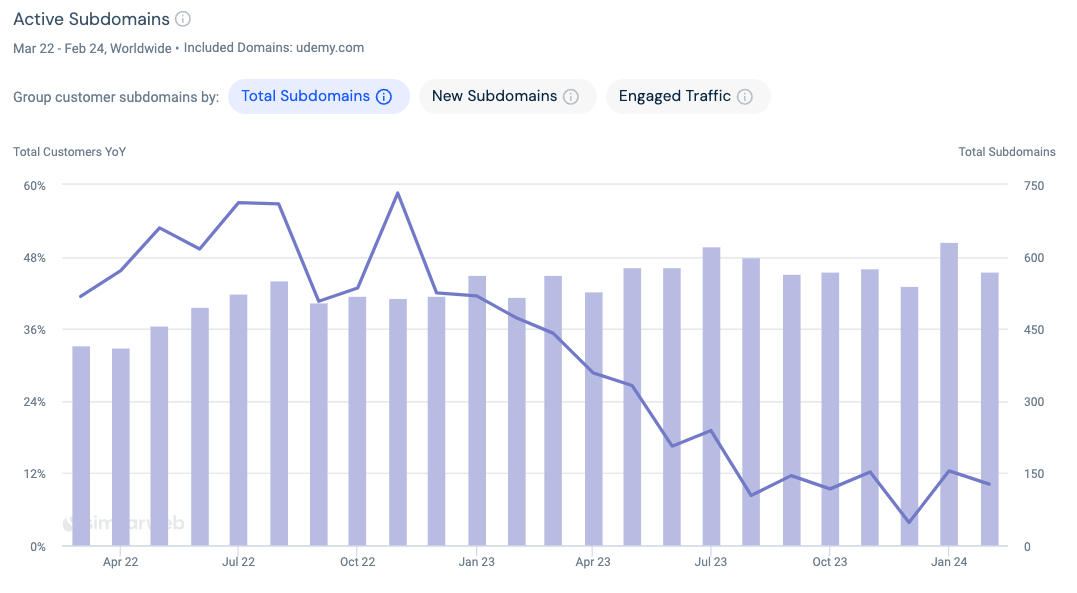The width and height of the screenshot is (1077, 593).
Task: Click the Oct 23 bar in chart
Action: click(830, 410)
